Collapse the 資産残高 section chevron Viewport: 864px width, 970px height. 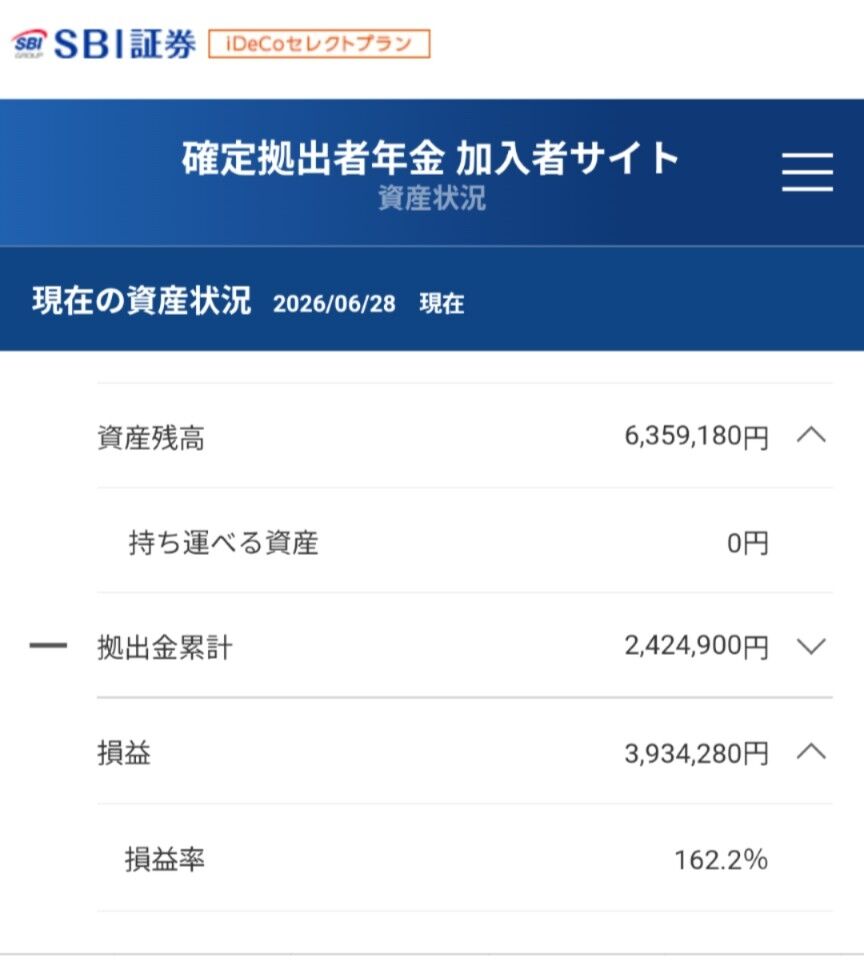[811, 436]
